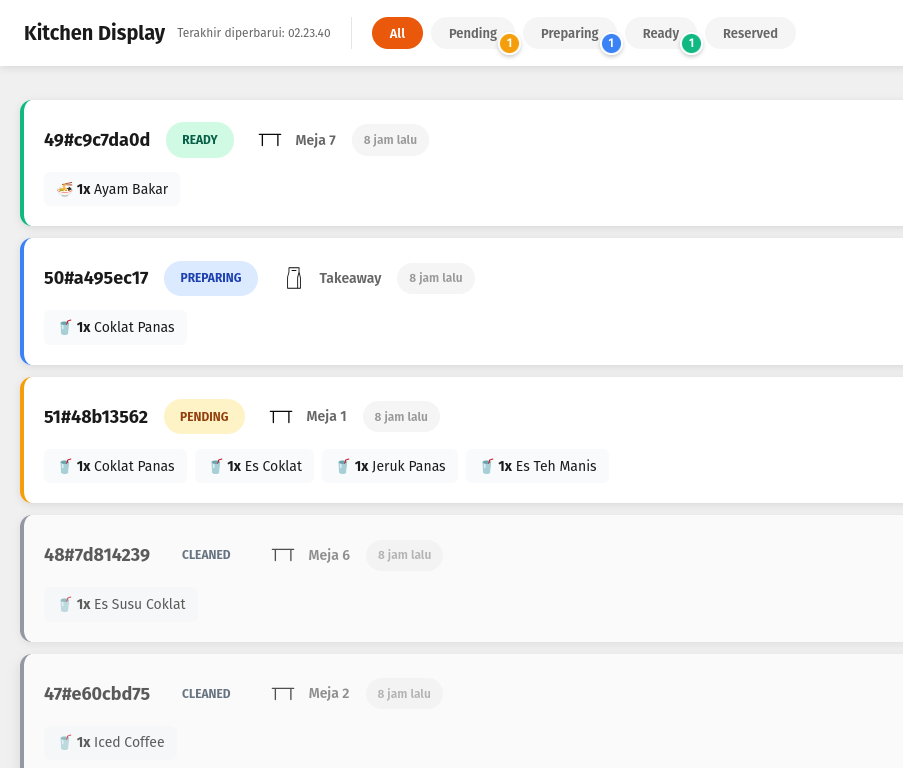Click the takeaway bag icon

[294, 278]
